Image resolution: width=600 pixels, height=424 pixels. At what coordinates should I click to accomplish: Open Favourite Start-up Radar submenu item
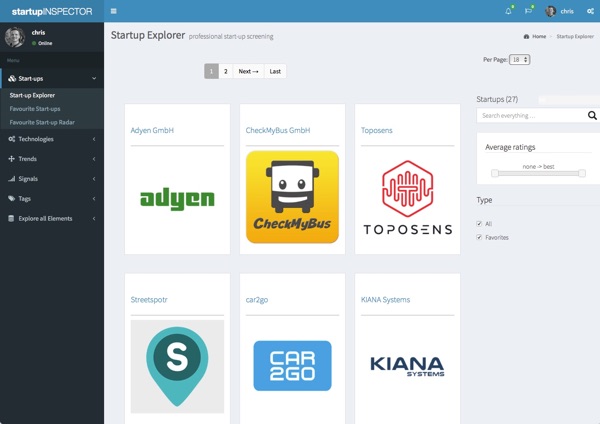tap(42, 122)
